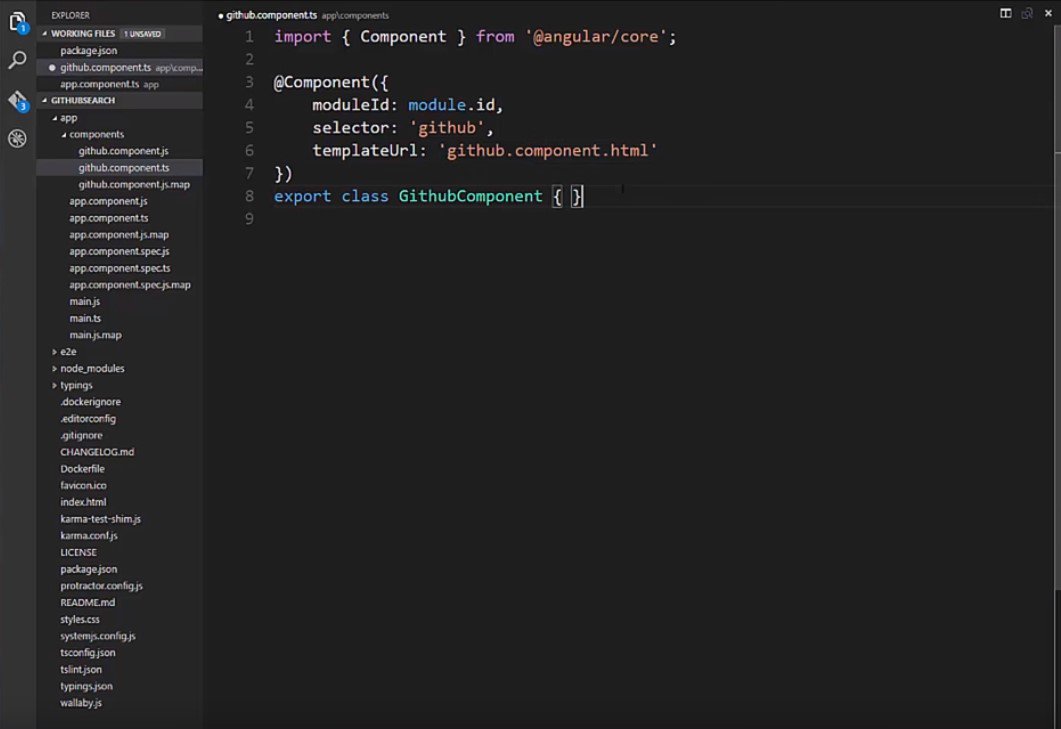Collapse the Working Files section
This screenshot has width=1061, height=729.
click(45, 33)
